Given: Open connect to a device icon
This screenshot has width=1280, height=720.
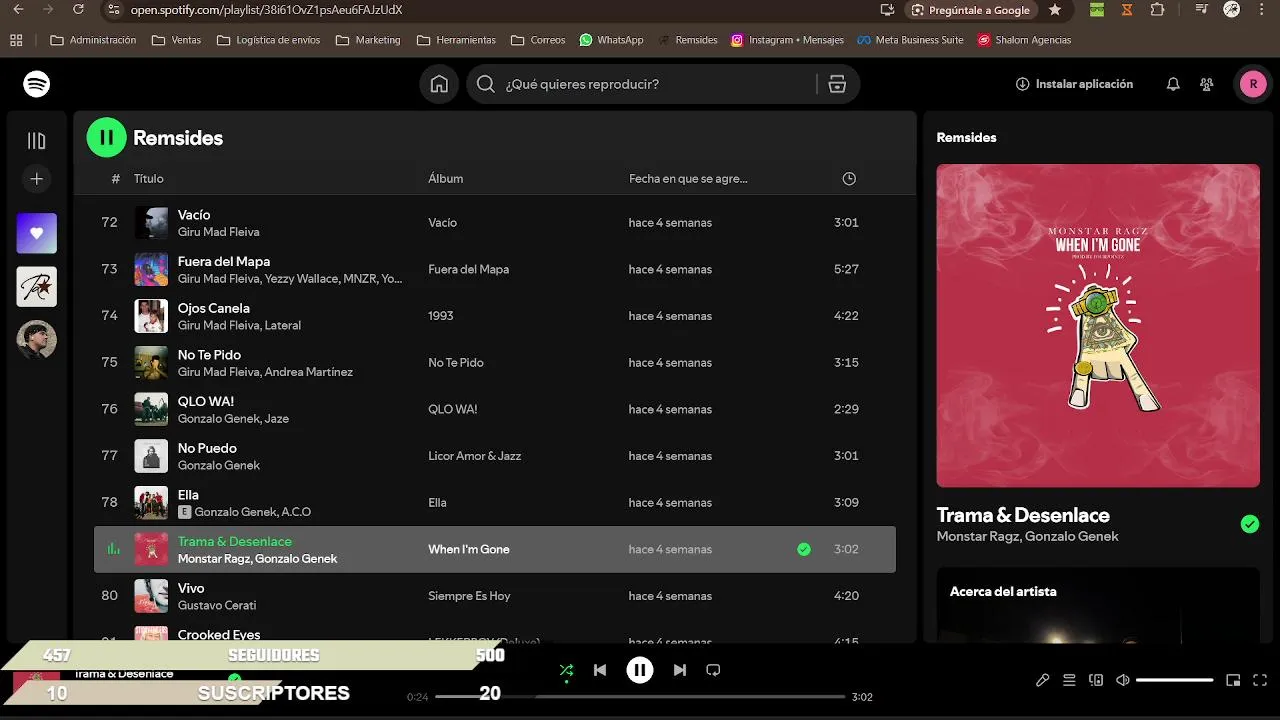Looking at the screenshot, I should [x=1096, y=680].
